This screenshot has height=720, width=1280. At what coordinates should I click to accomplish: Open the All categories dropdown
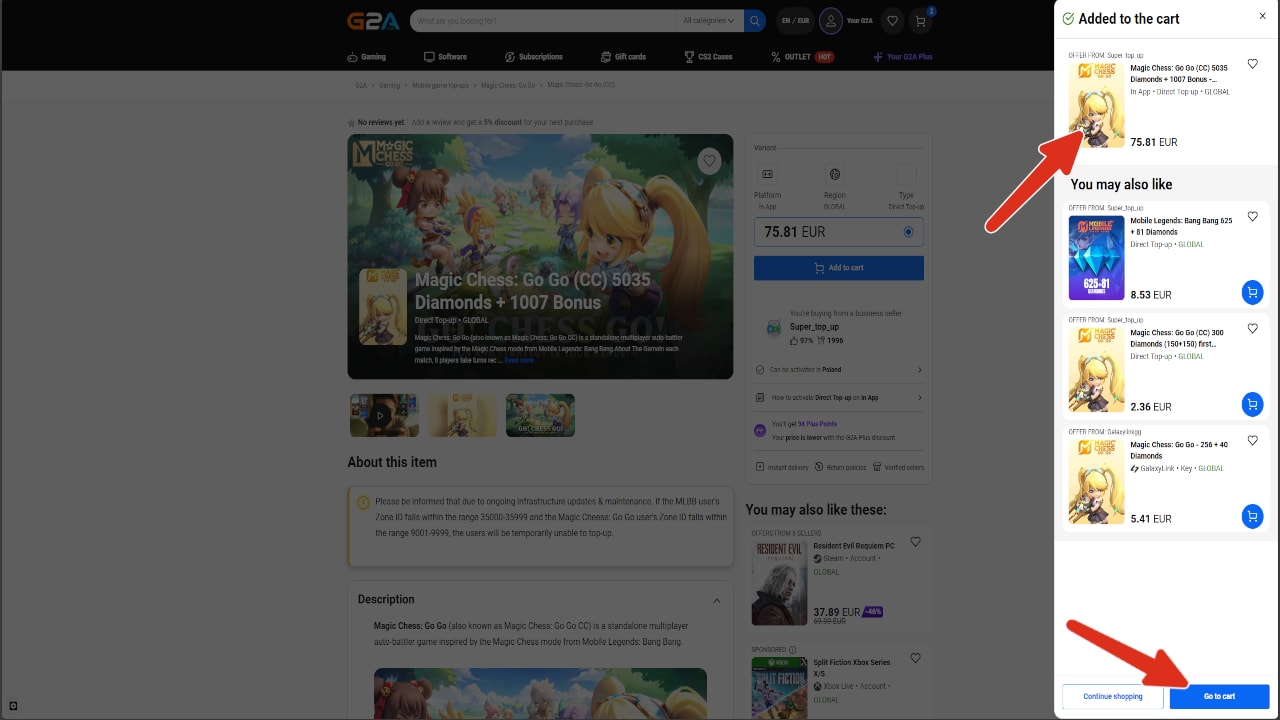(x=708, y=21)
